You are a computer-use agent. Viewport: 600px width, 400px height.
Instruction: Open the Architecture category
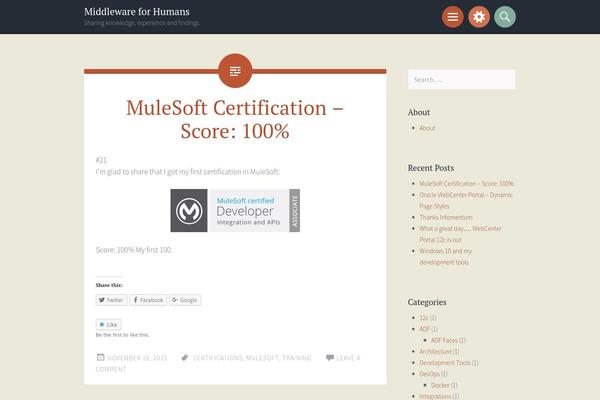435,351
